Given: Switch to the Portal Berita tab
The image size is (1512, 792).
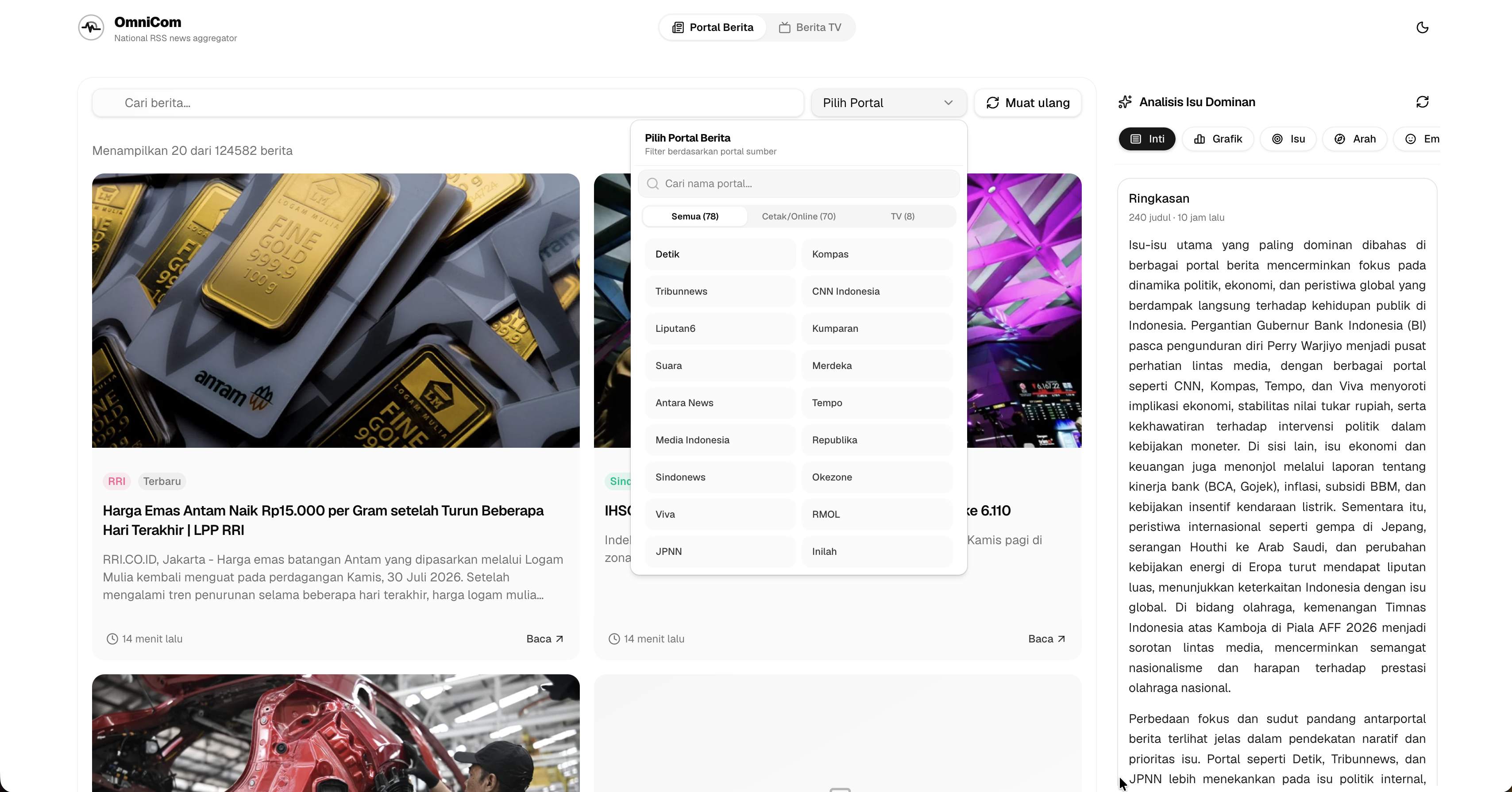Looking at the screenshot, I should (x=713, y=27).
